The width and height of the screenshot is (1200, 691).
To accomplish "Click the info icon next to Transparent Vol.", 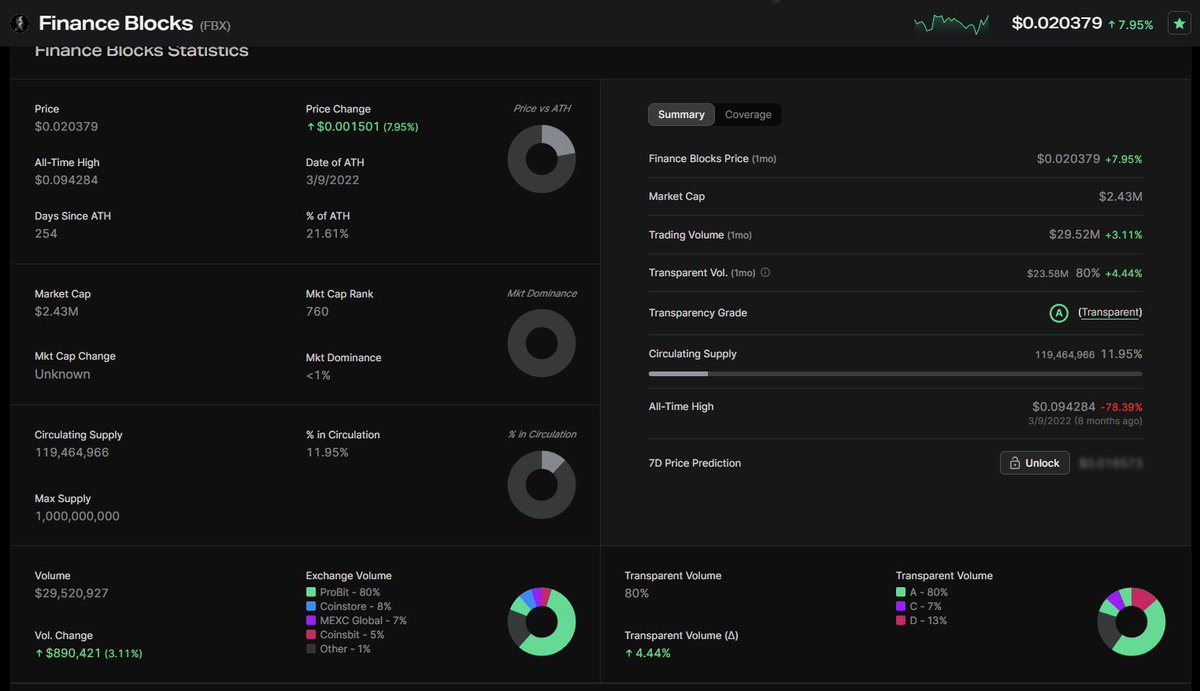I will pyautogui.click(x=765, y=273).
